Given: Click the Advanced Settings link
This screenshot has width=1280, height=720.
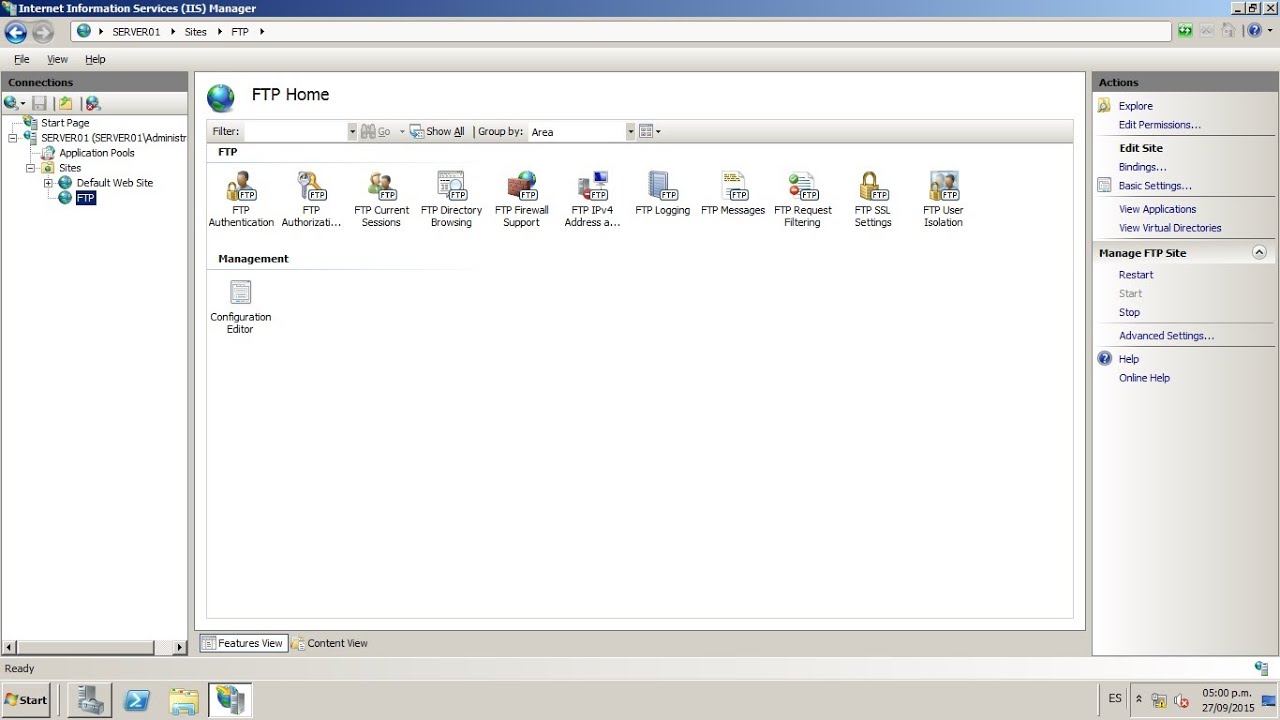Looking at the screenshot, I should [1166, 336].
